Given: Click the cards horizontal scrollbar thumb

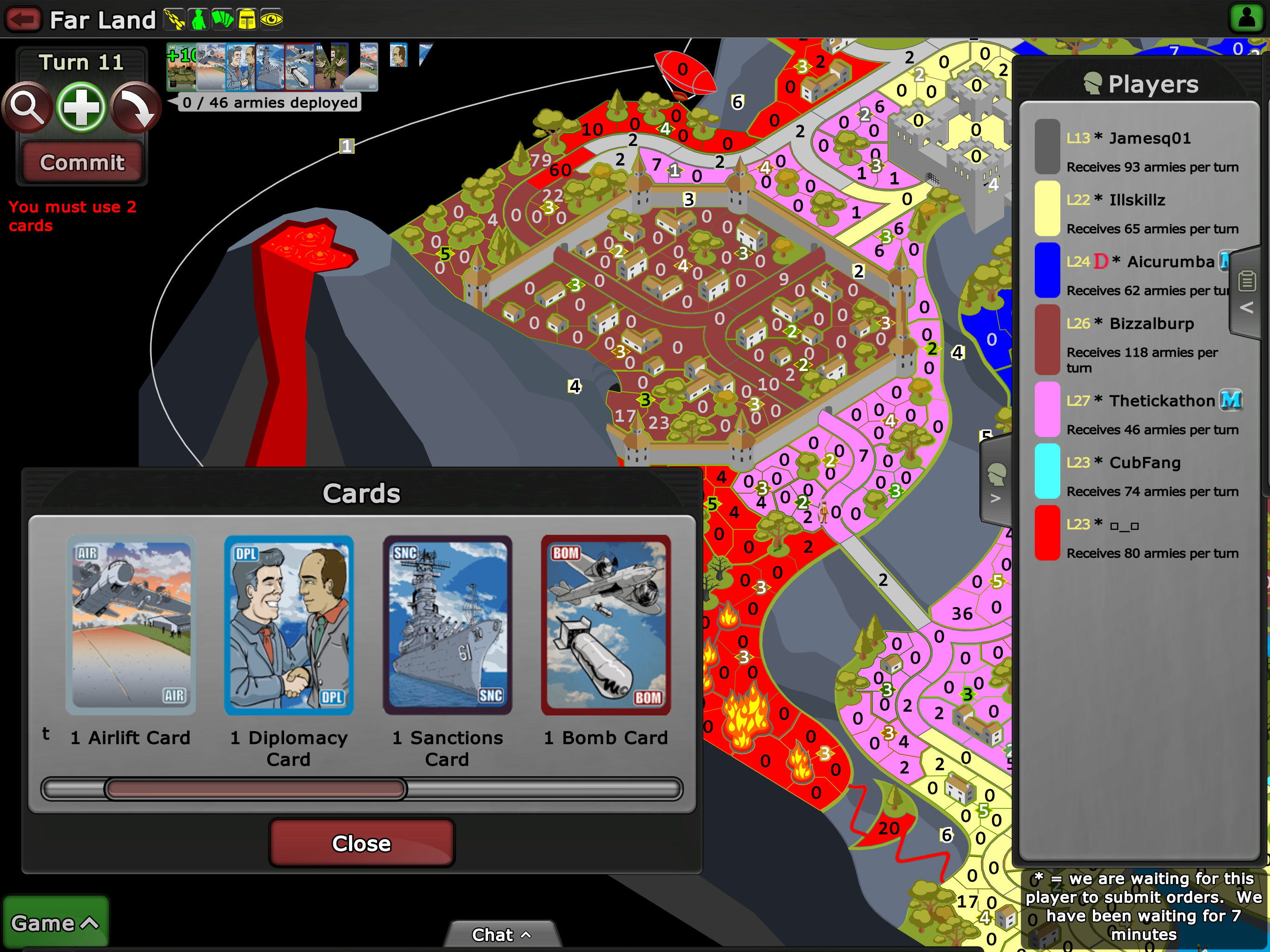Looking at the screenshot, I should point(256,789).
